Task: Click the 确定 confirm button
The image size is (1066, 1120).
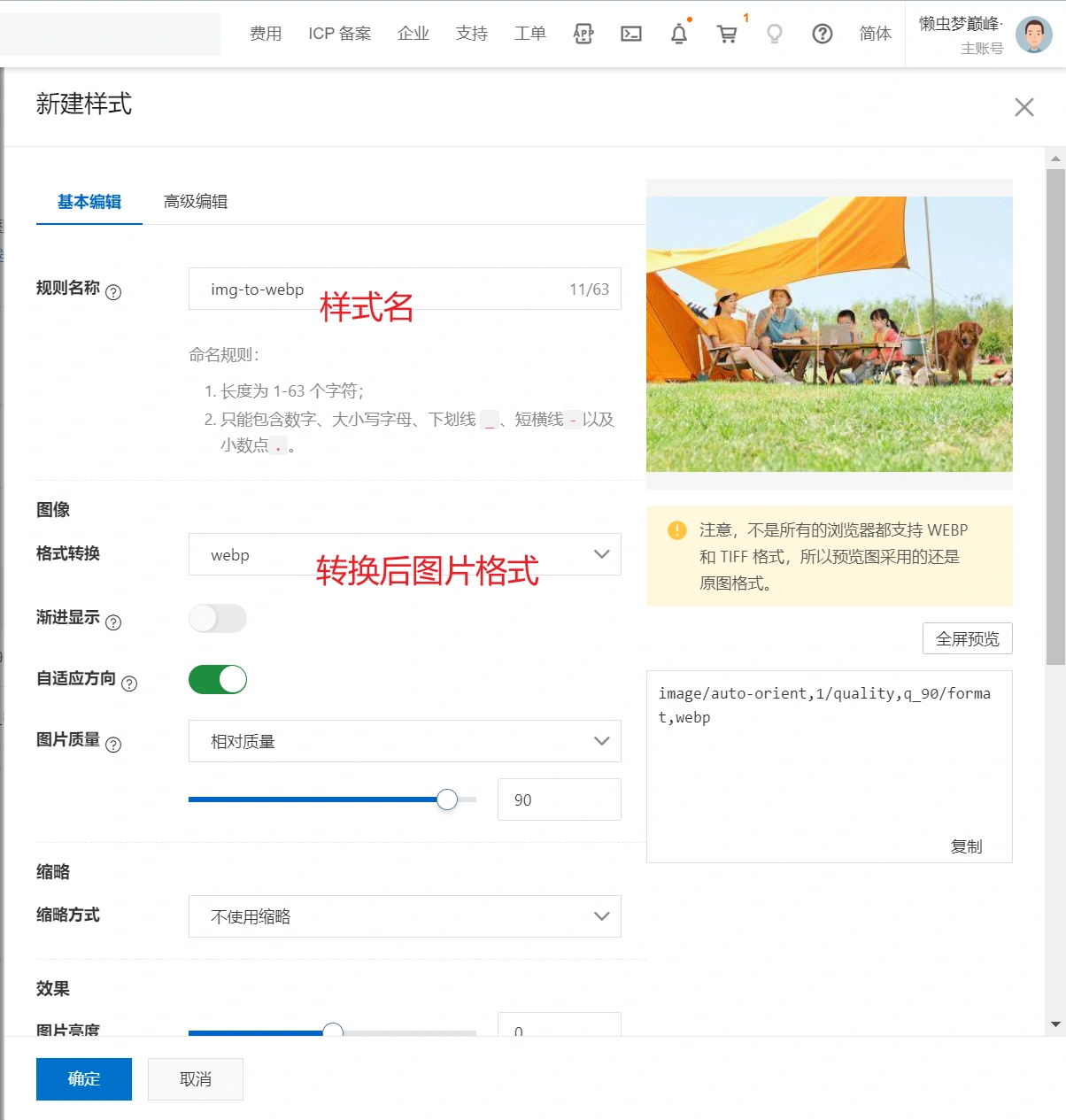Action: pos(84,1078)
